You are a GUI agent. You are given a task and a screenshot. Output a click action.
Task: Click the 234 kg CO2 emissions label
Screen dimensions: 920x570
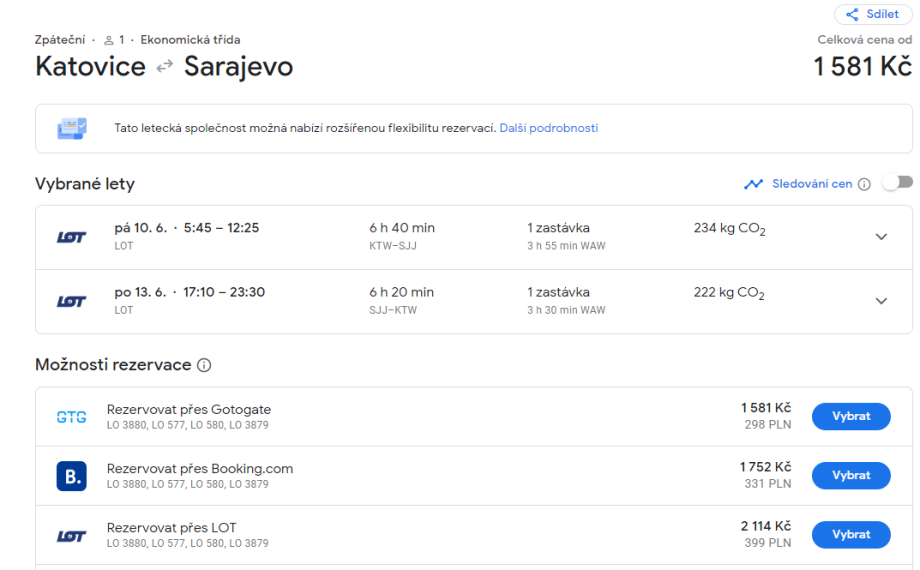click(728, 229)
